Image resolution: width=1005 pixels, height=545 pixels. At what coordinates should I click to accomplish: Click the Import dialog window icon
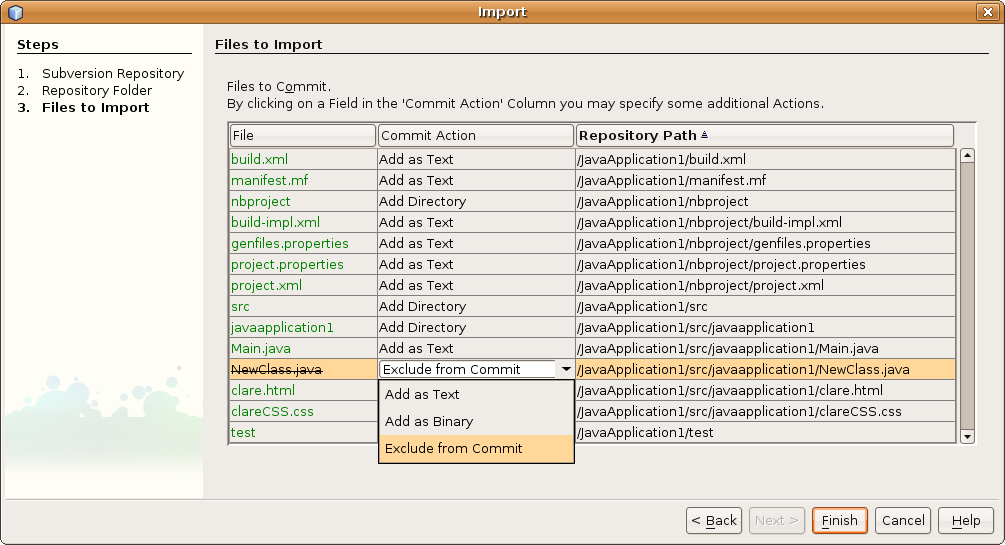pyautogui.click(x=15, y=12)
